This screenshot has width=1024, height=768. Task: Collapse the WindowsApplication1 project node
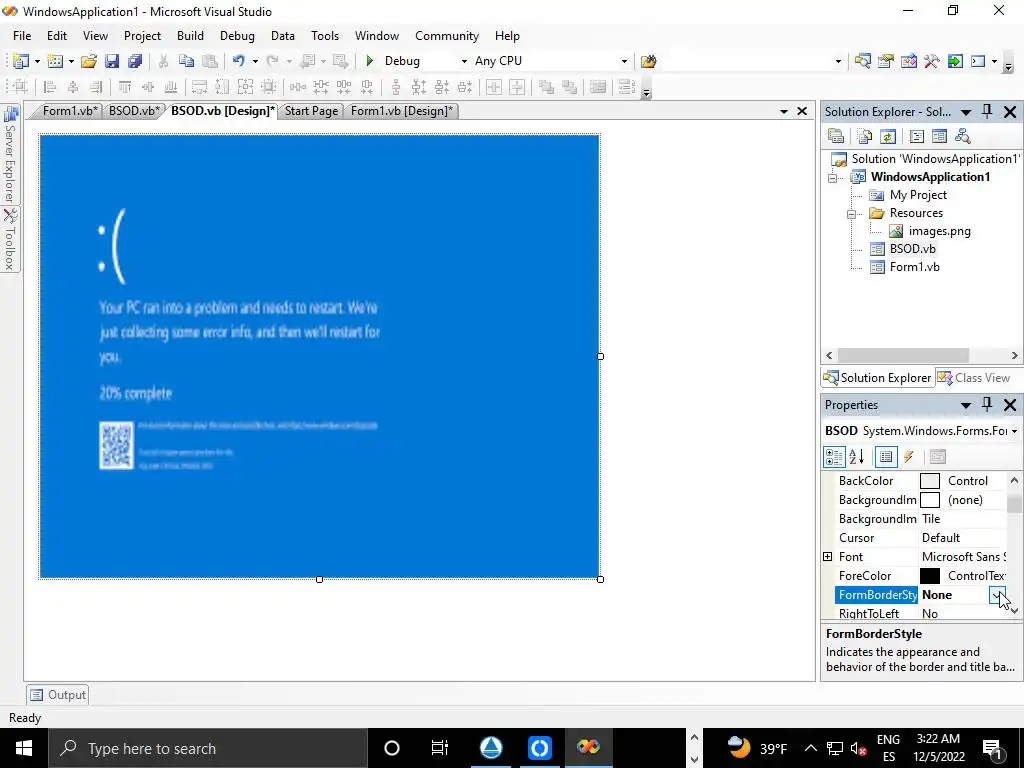(832, 178)
